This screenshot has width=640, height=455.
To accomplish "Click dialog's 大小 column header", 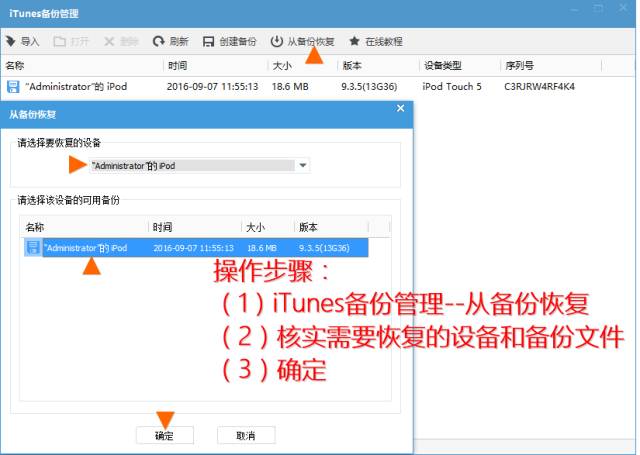I will [x=268, y=227].
